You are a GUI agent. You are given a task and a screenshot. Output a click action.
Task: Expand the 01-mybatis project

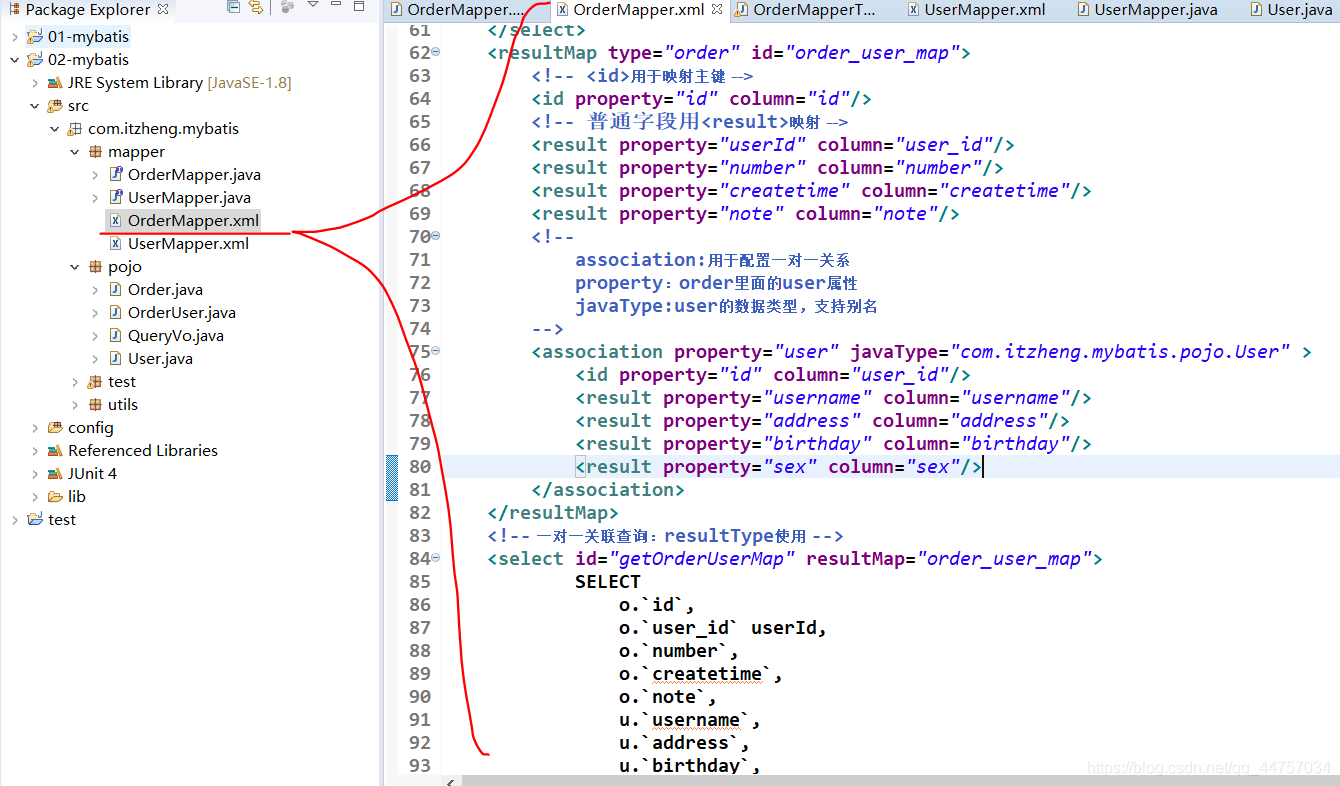click(x=14, y=37)
